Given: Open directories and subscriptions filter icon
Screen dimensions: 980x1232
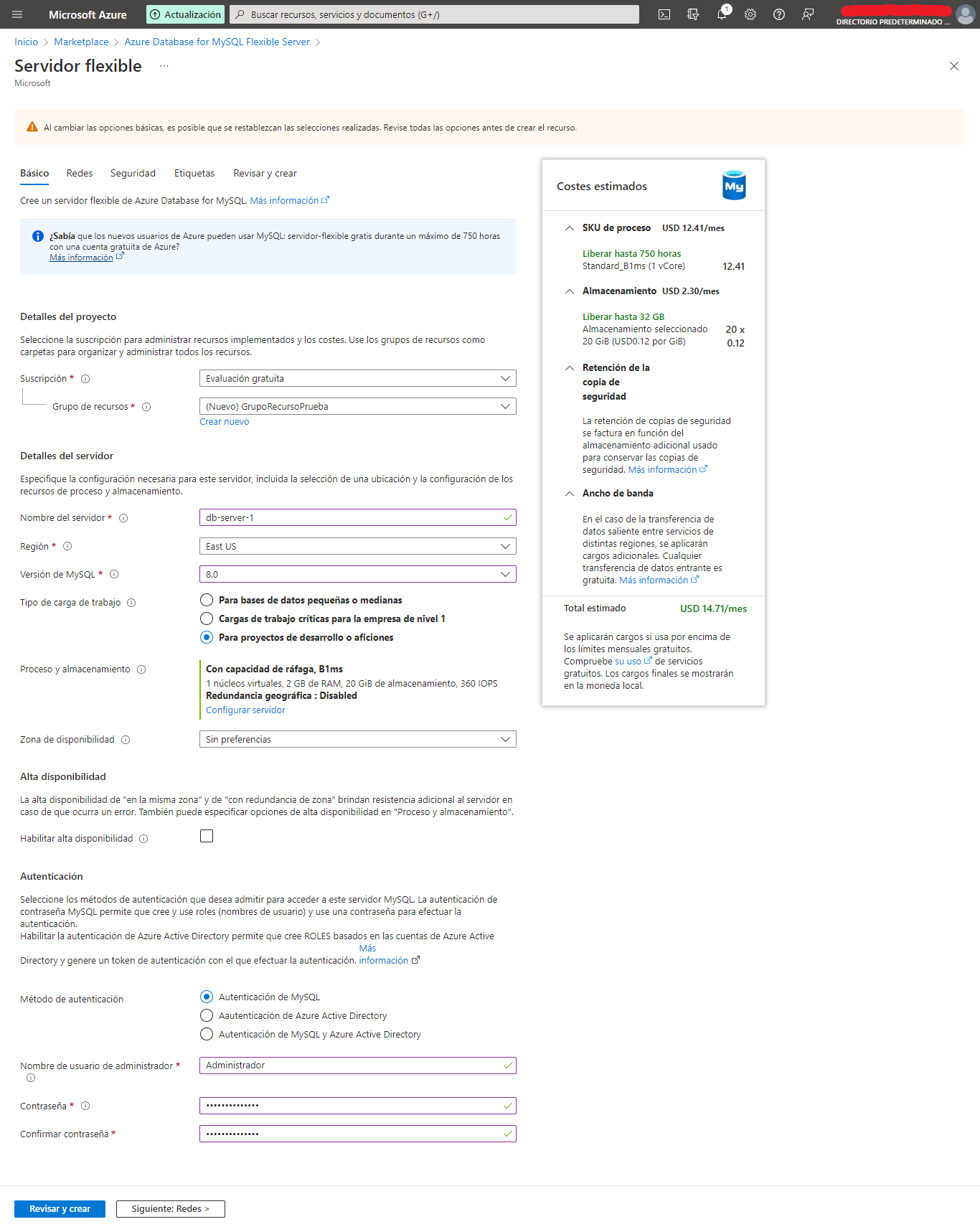Looking at the screenshot, I should click(x=693, y=14).
